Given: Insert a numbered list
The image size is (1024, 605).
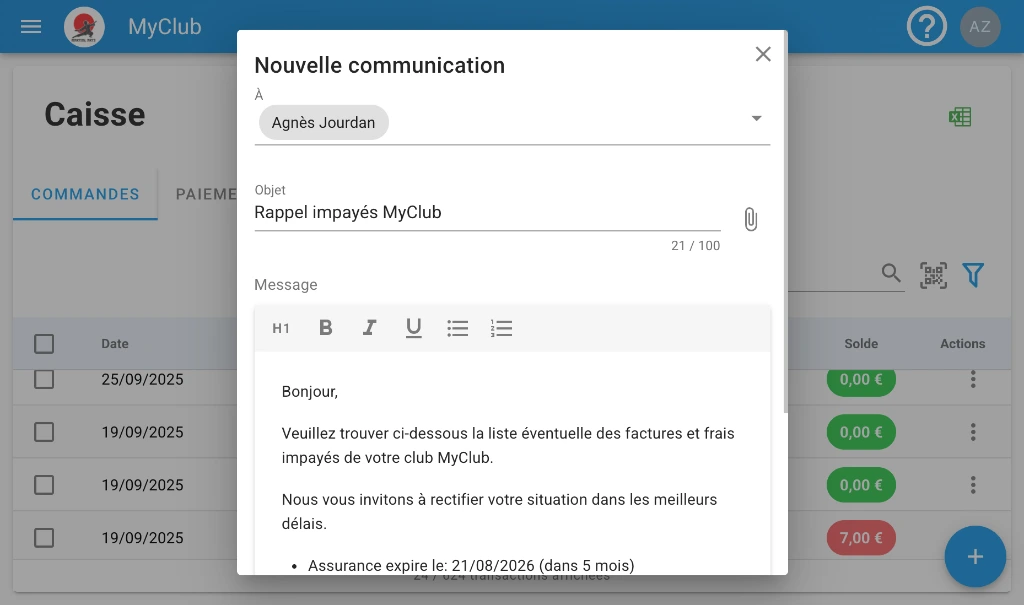Looking at the screenshot, I should tap(502, 328).
